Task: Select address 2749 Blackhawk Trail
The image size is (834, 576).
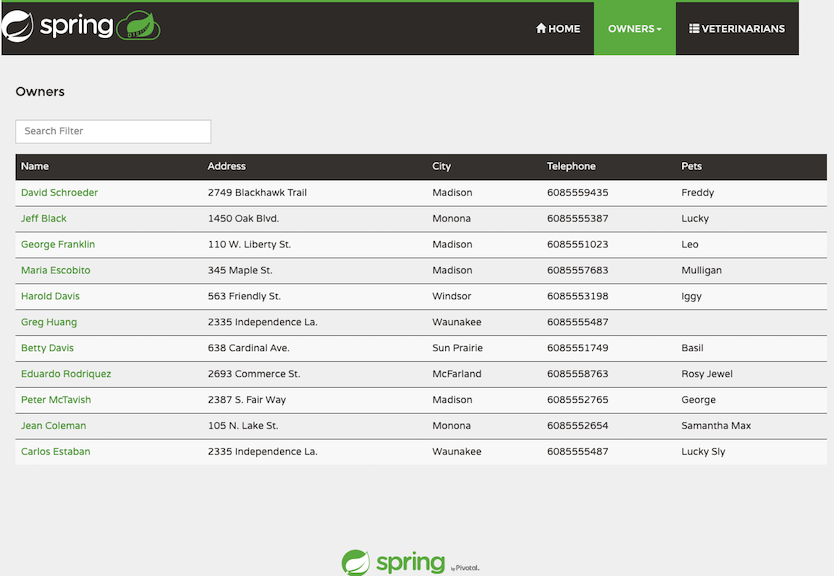Action: click(x=257, y=193)
